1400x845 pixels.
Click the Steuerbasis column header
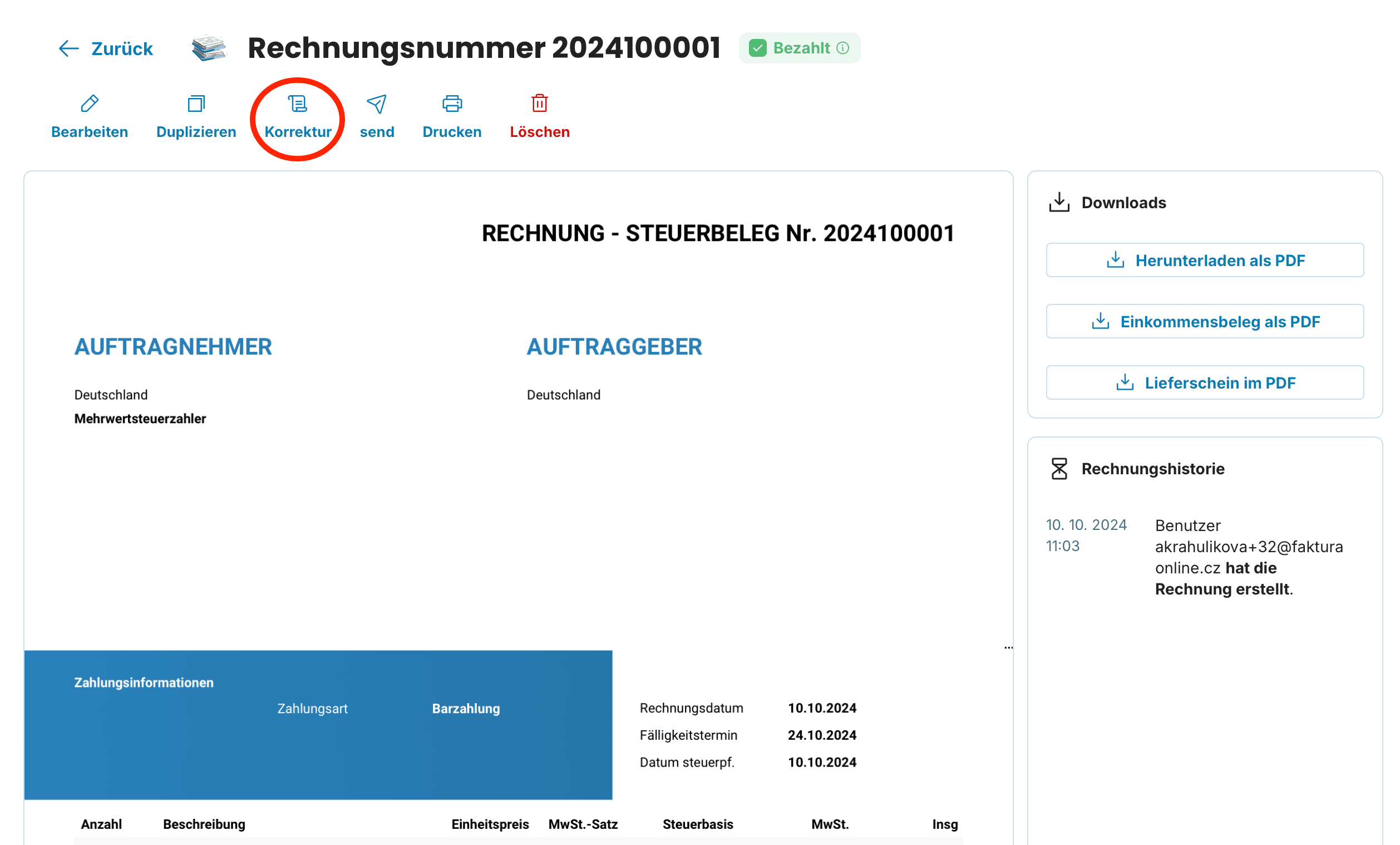pos(698,824)
